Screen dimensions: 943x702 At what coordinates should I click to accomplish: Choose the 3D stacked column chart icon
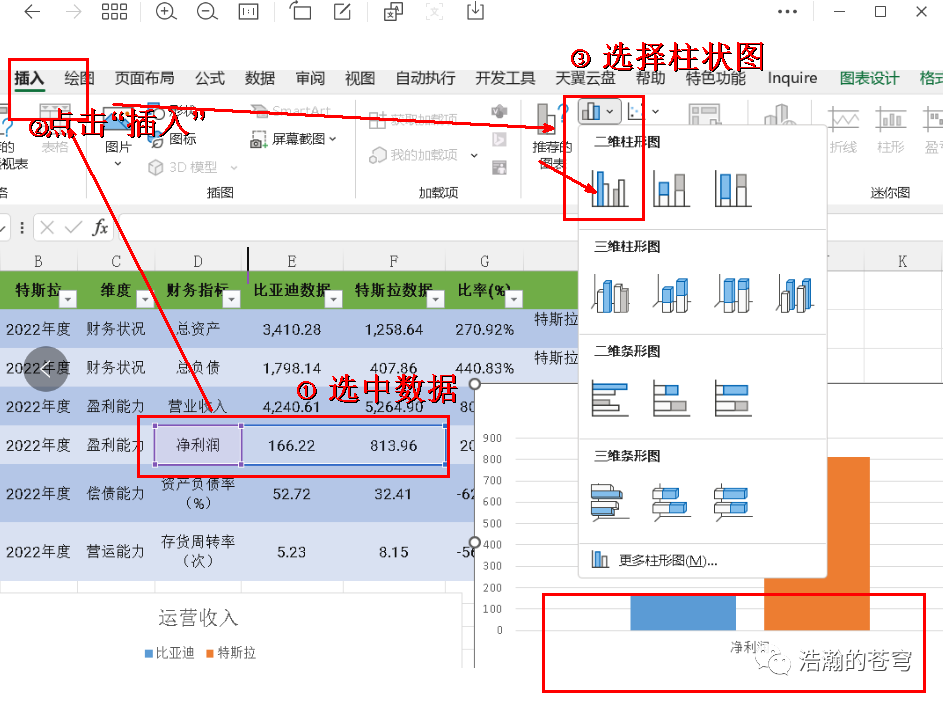tap(672, 294)
